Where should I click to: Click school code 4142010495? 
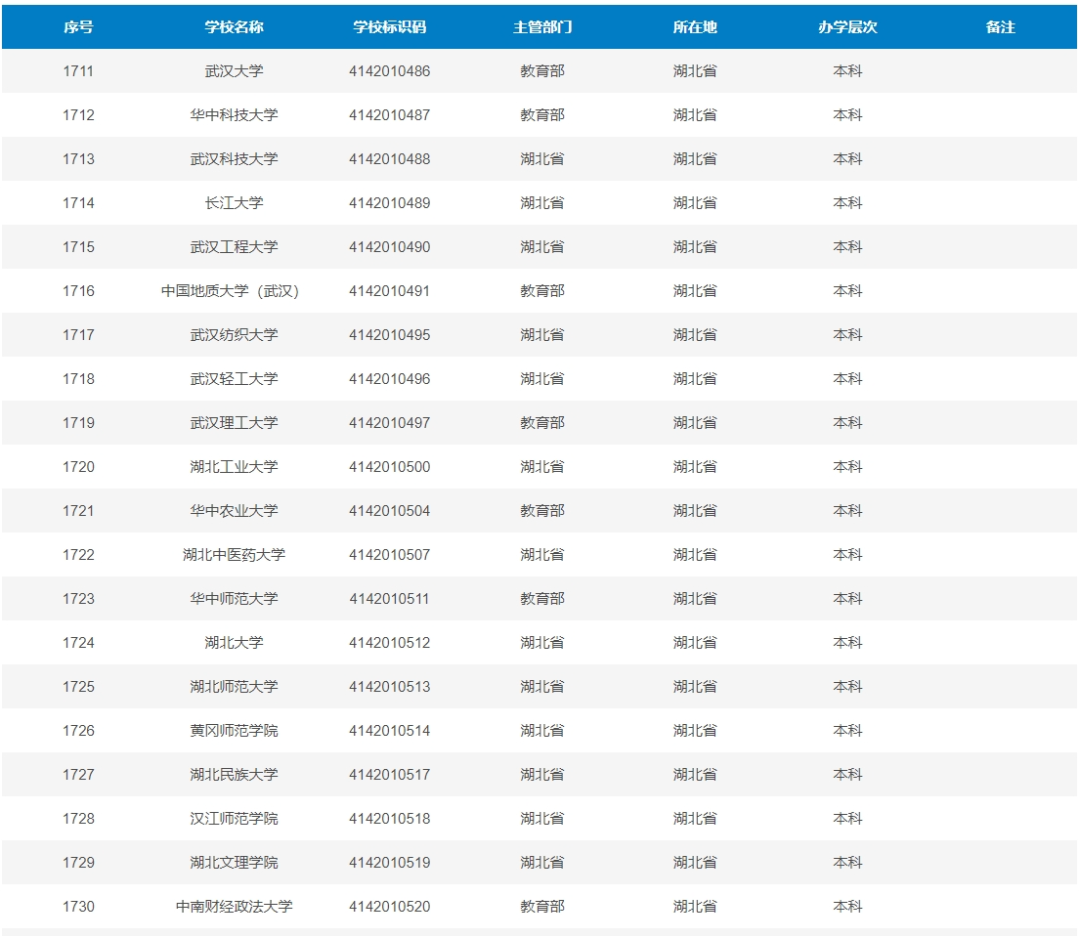click(389, 335)
